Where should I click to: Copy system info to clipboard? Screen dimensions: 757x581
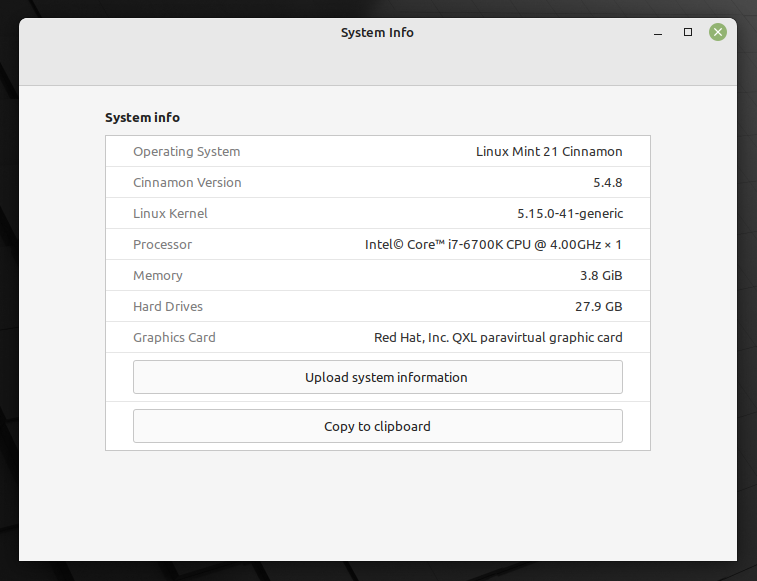tap(378, 426)
